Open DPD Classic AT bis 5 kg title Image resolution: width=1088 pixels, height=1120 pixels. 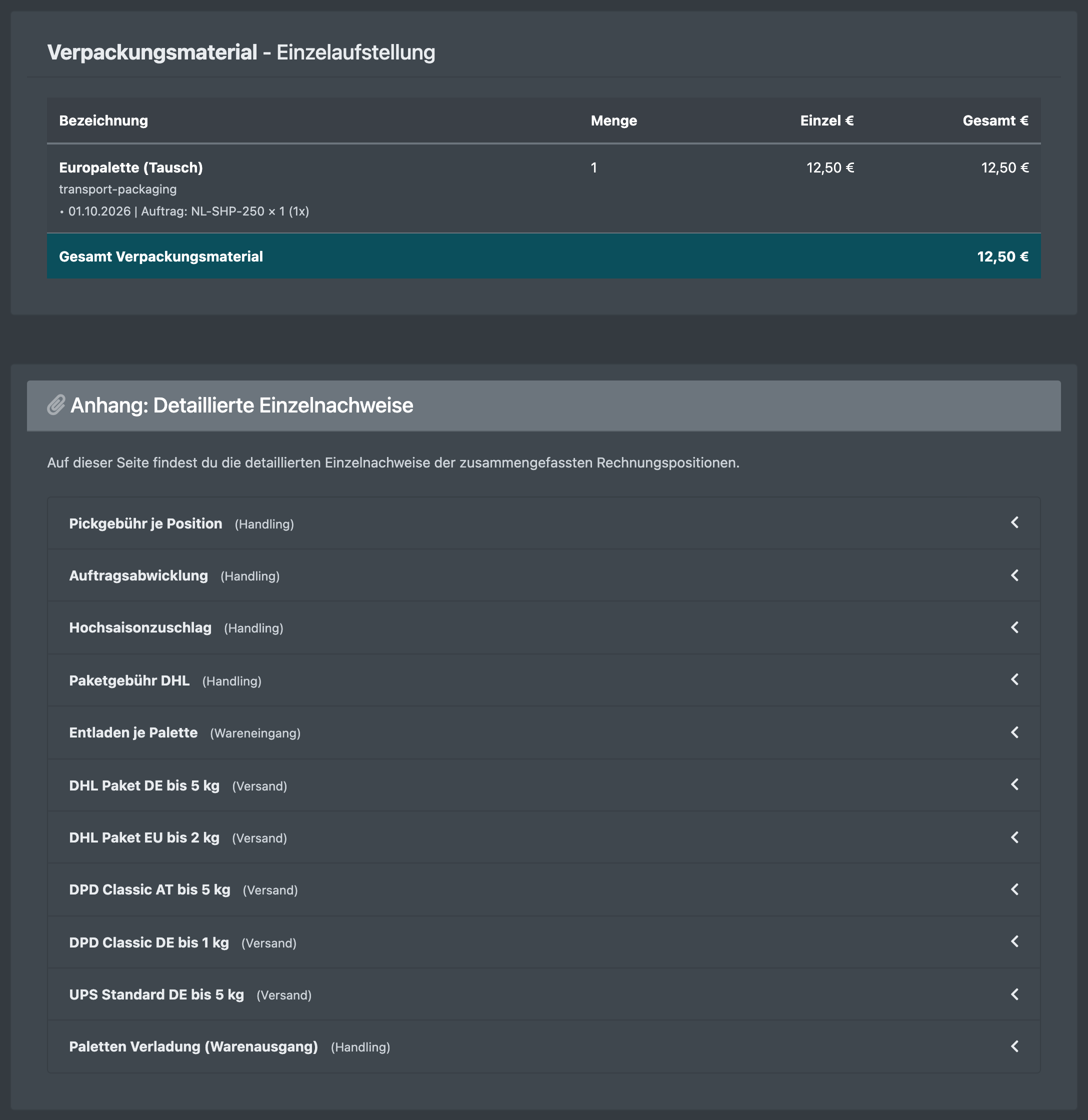pyautogui.click(x=149, y=889)
